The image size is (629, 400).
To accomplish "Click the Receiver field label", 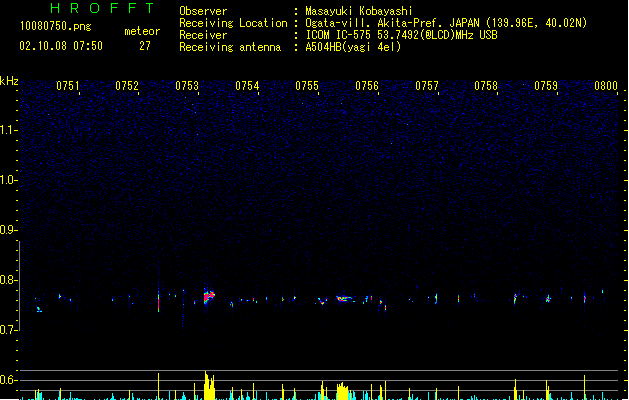I will tap(203, 35).
